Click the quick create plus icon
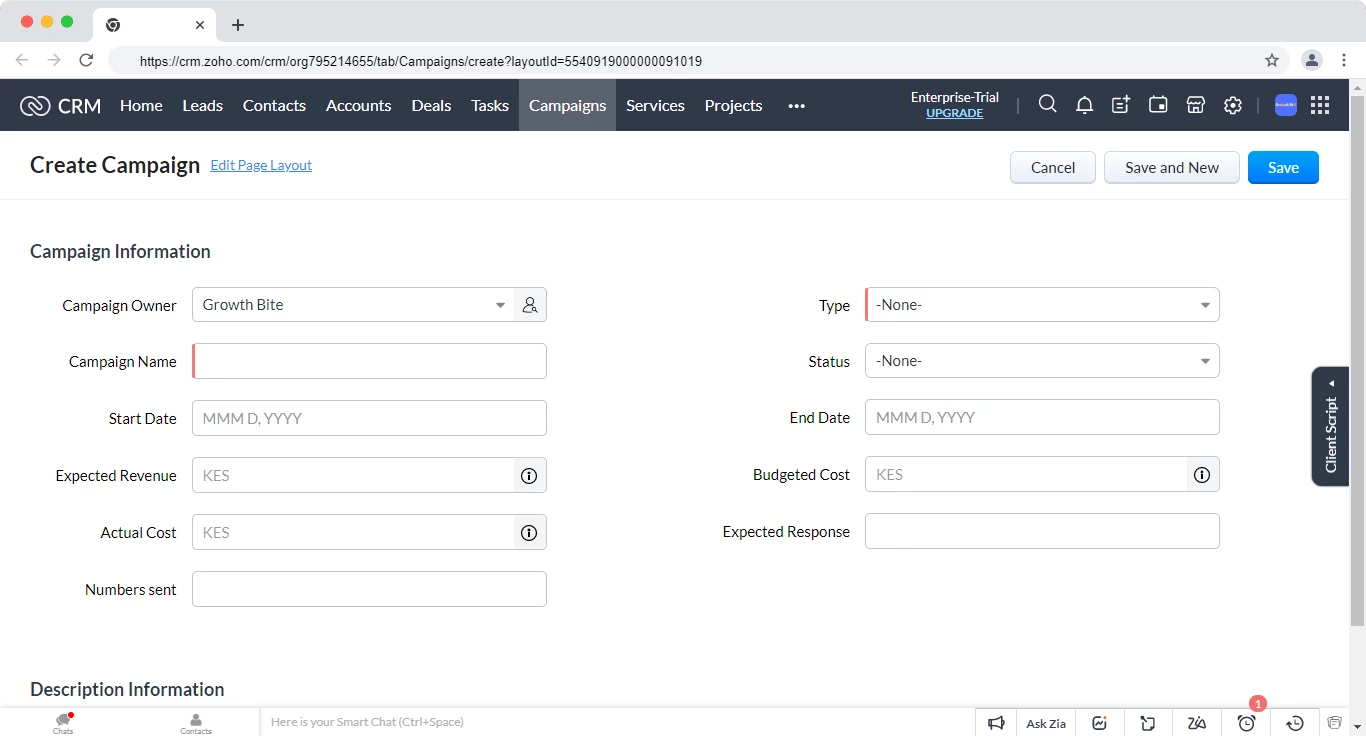This screenshot has height=736, width=1366. [1121, 104]
